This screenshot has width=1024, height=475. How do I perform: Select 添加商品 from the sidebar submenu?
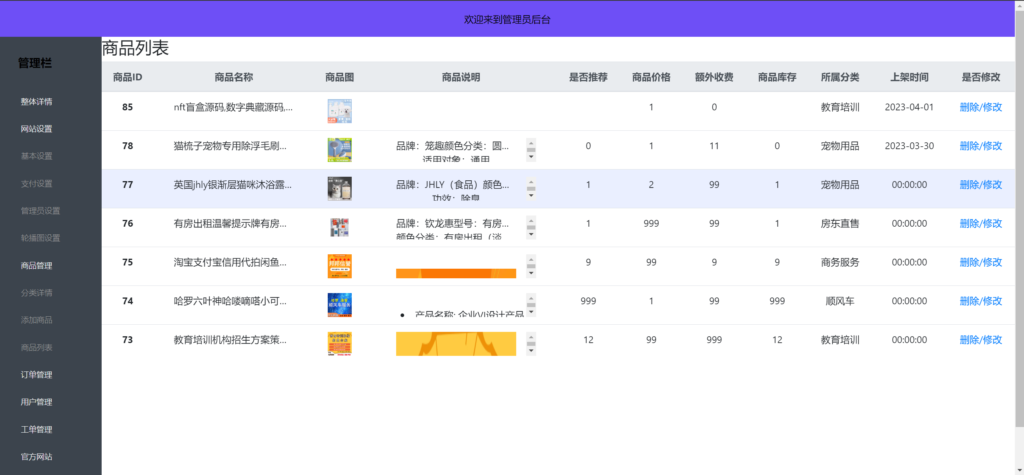coord(36,320)
